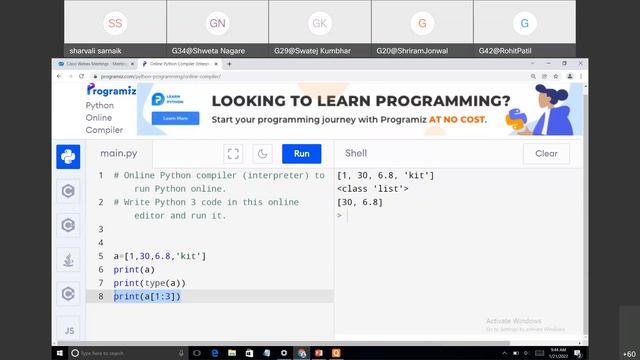
Task: Go back in browser history
Action: [59, 76]
